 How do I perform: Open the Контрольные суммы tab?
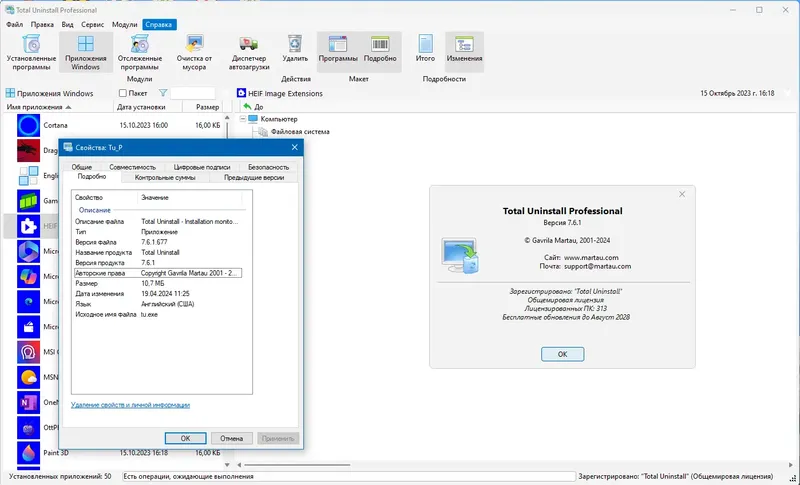click(165, 177)
